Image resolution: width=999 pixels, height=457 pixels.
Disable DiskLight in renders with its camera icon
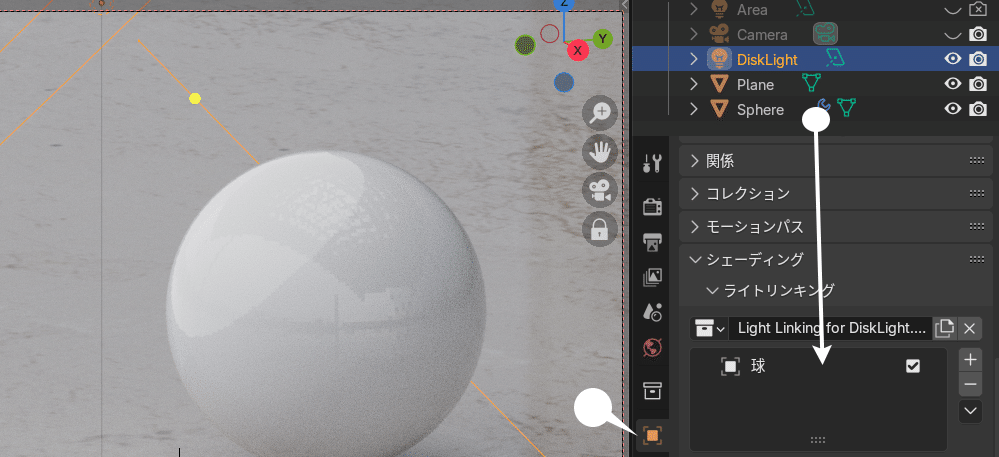pos(978,59)
